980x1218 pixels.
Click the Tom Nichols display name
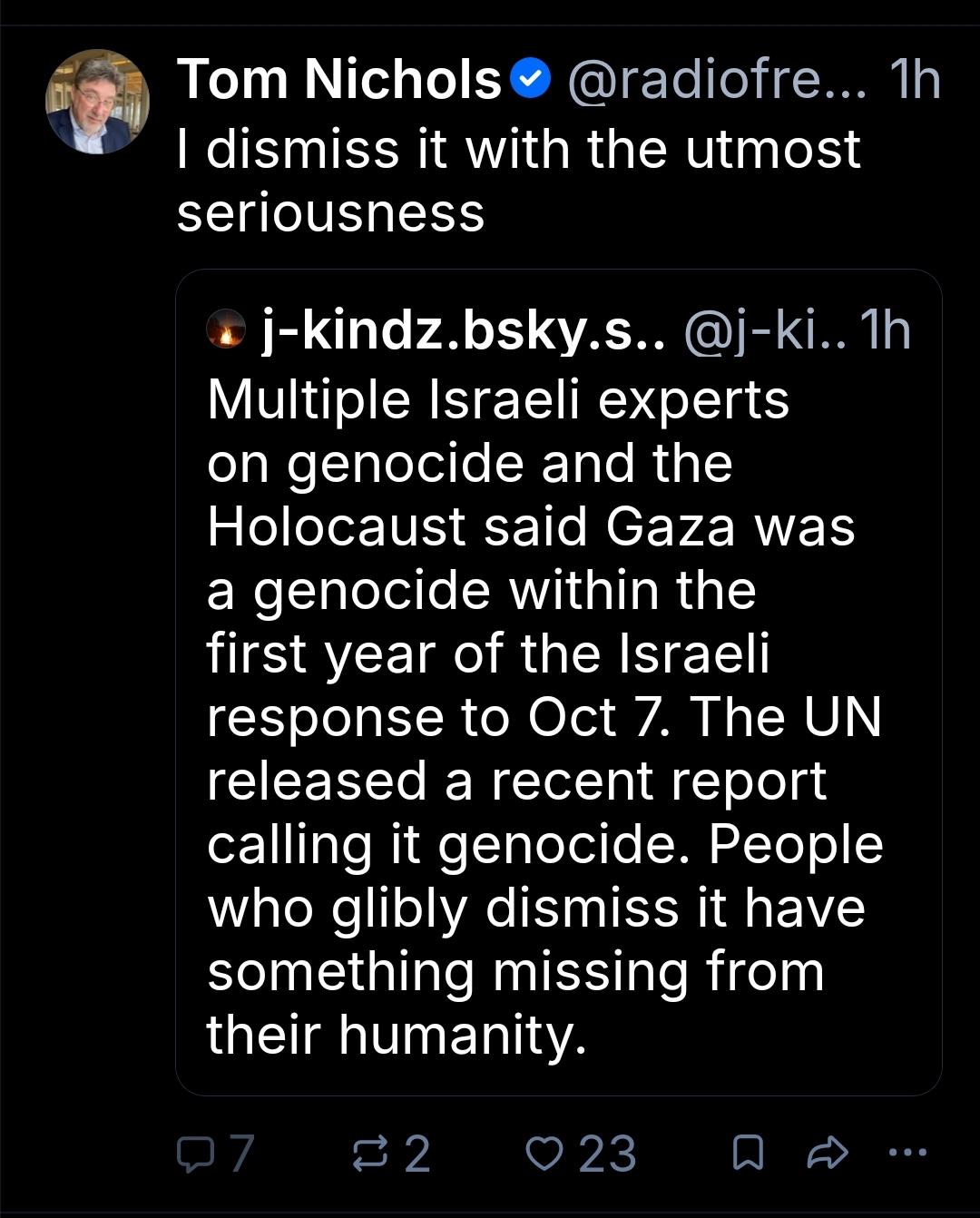[x=339, y=79]
